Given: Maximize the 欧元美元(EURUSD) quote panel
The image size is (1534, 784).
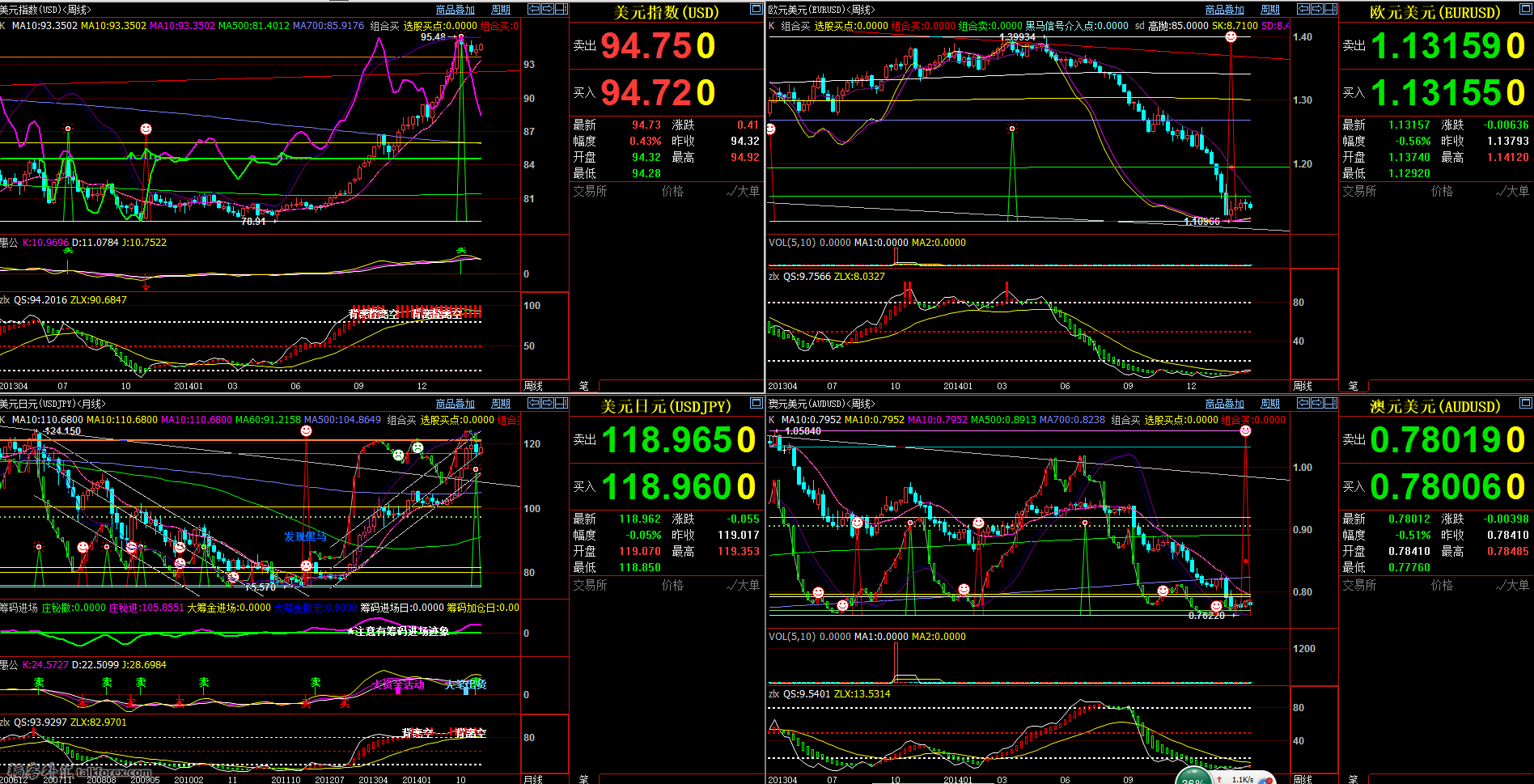Looking at the screenshot, I should [x=1526, y=9].
